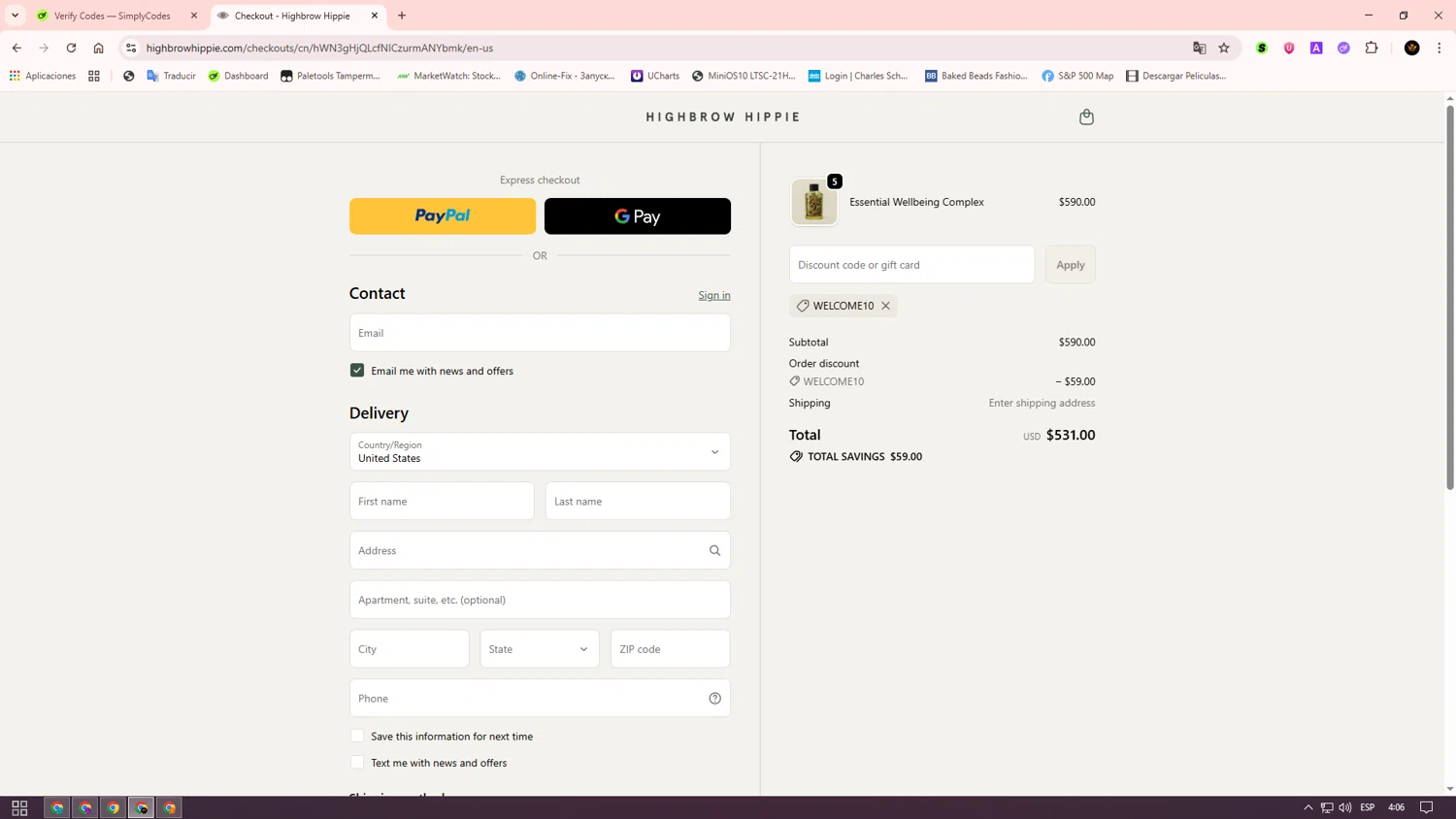Viewport: 1456px width, 819px height.
Task: Open Windows Start button
Action: (x=19, y=807)
